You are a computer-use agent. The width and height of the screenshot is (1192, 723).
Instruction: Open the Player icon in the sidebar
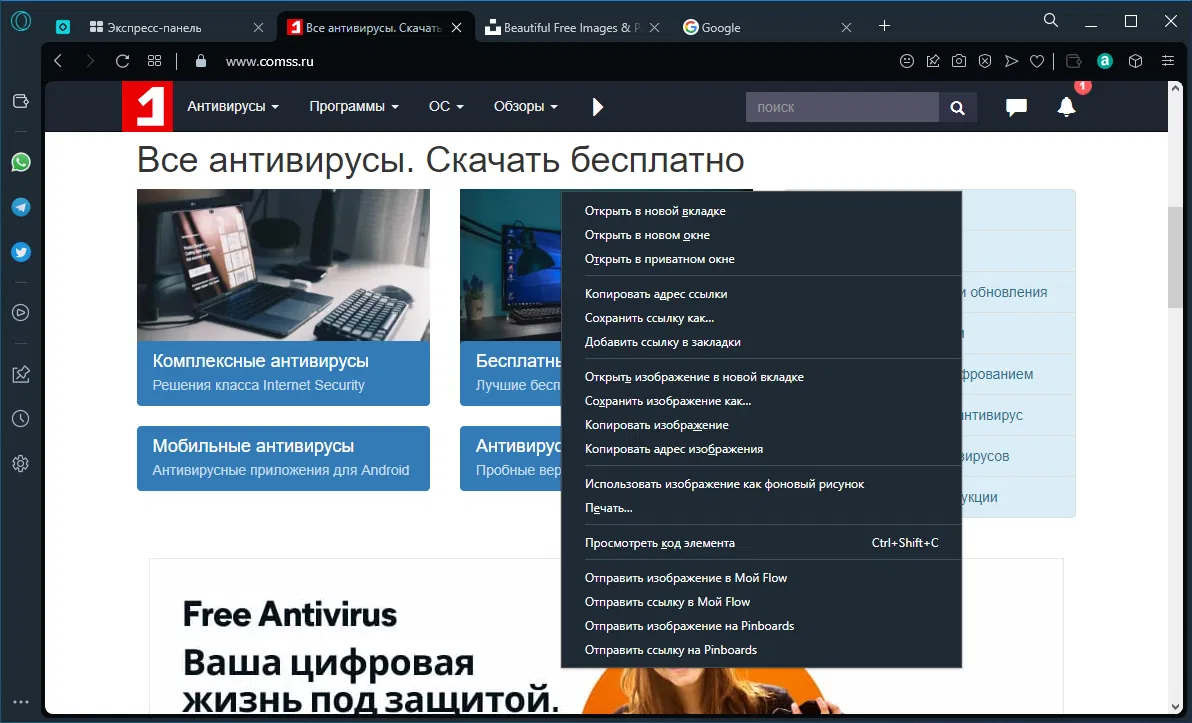[x=21, y=312]
